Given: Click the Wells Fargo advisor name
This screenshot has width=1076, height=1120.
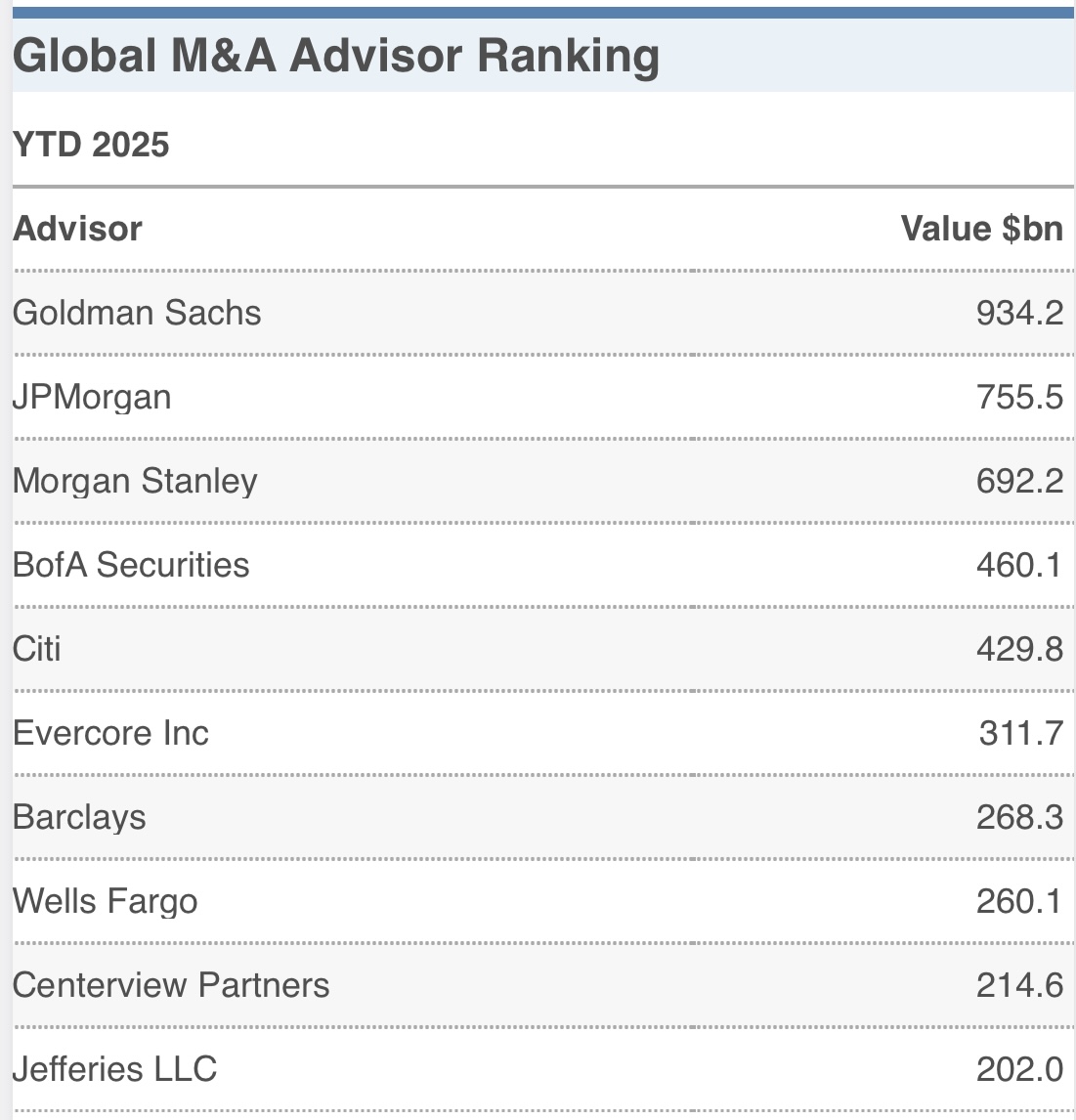Looking at the screenshot, I should 105,901.
